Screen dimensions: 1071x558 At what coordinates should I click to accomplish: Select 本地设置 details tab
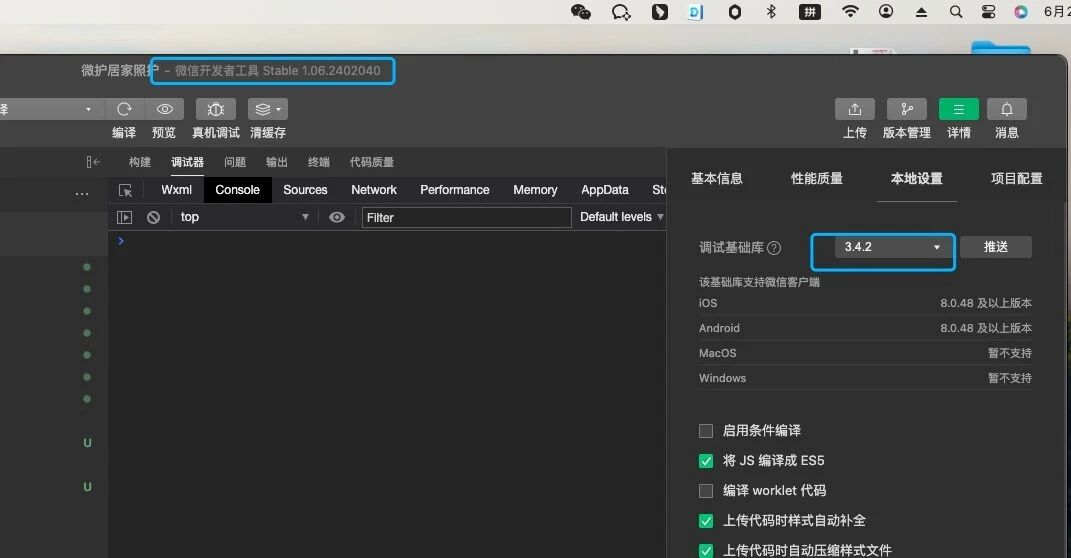[x=917, y=179]
